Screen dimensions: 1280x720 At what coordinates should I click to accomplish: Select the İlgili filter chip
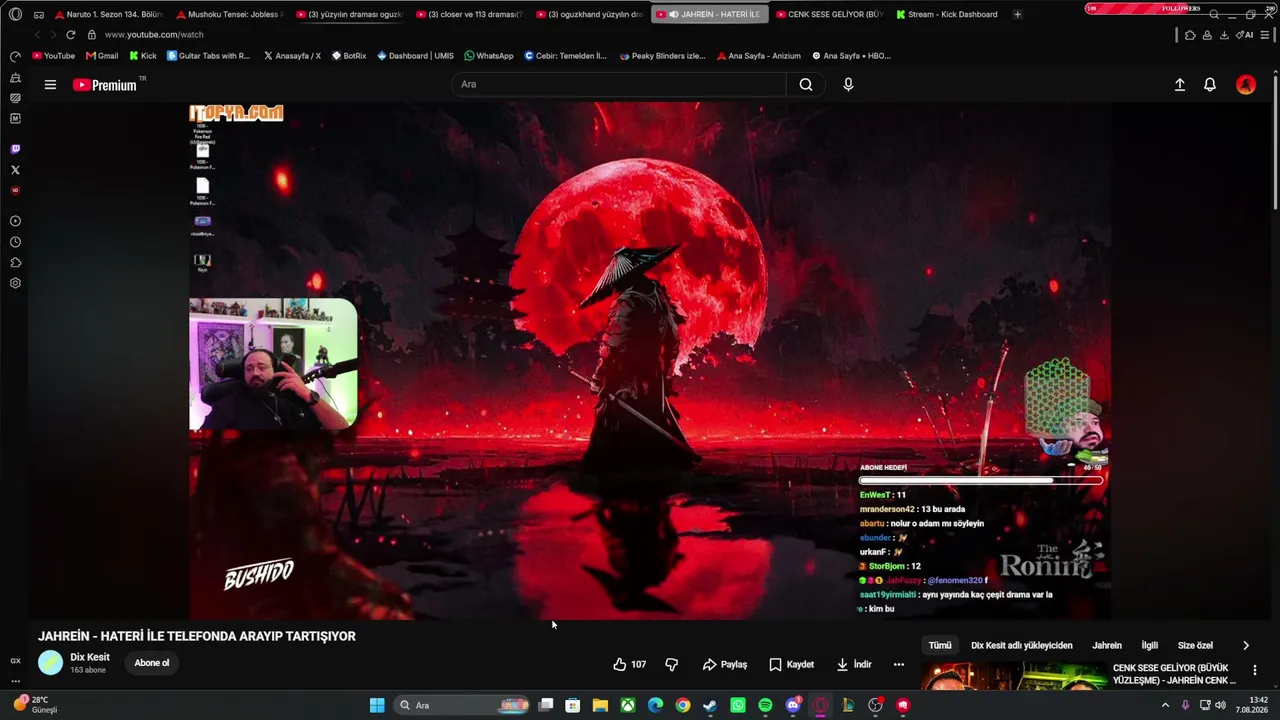click(1150, 645)
